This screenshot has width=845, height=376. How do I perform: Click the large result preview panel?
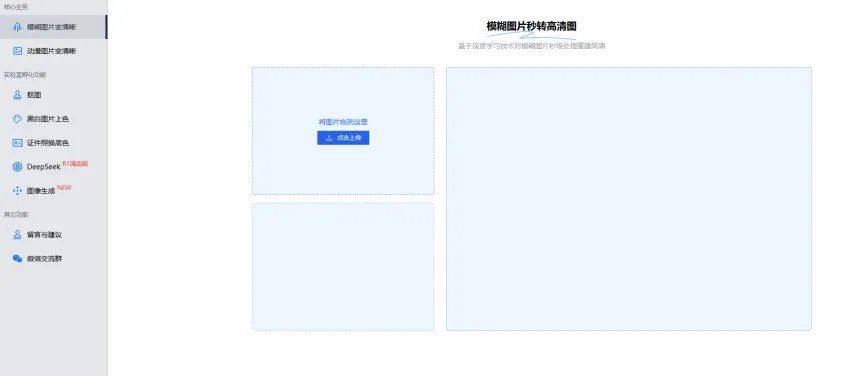point(628,199)
